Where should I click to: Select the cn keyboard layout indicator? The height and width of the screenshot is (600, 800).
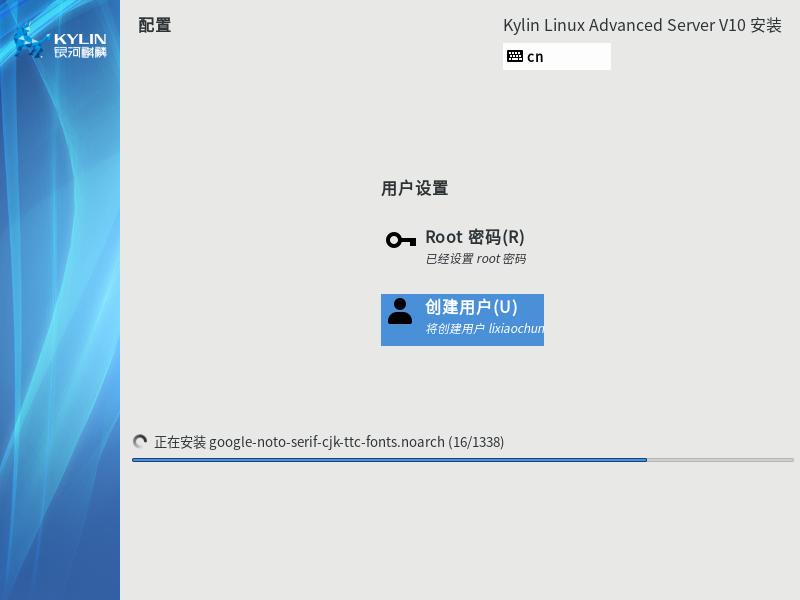(557, 56)
